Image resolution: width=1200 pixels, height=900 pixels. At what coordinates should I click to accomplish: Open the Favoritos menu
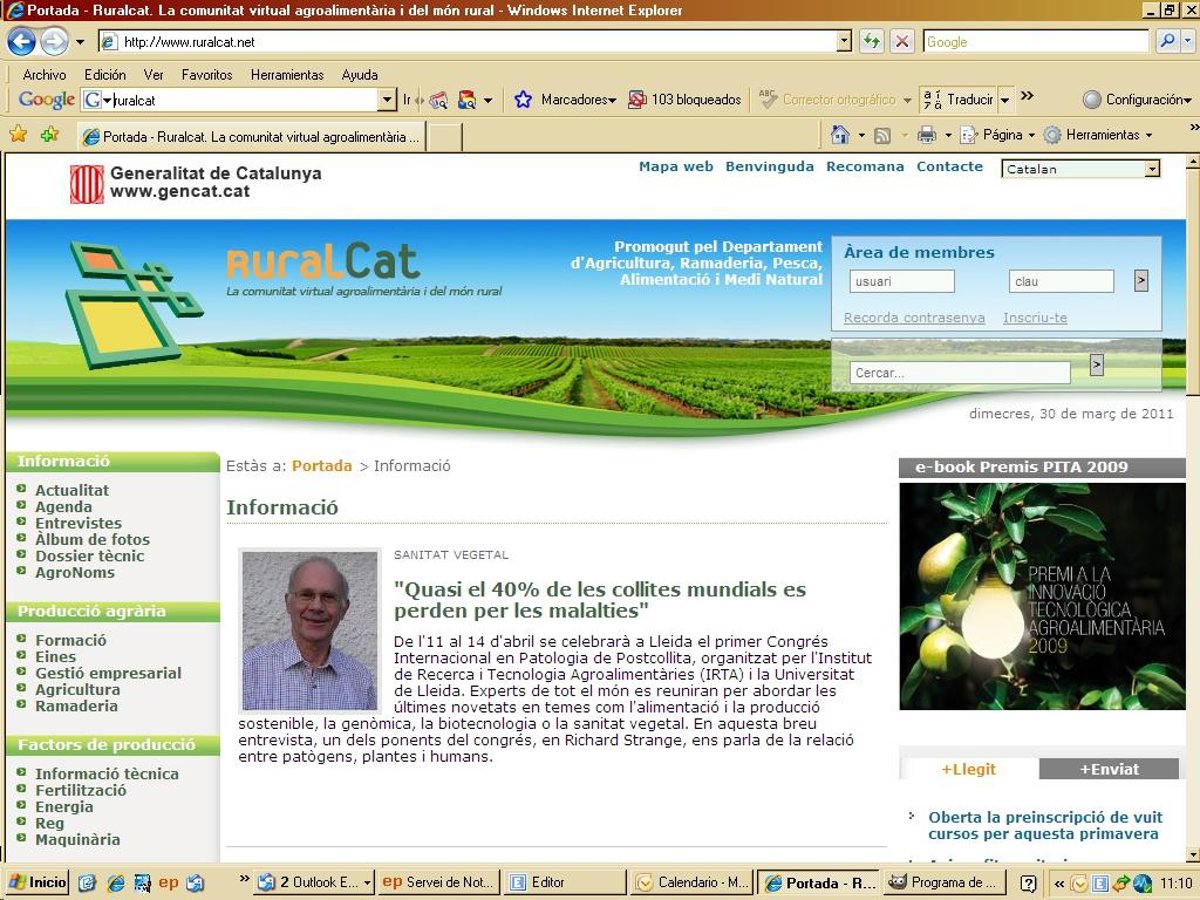[x=207, y=75]
